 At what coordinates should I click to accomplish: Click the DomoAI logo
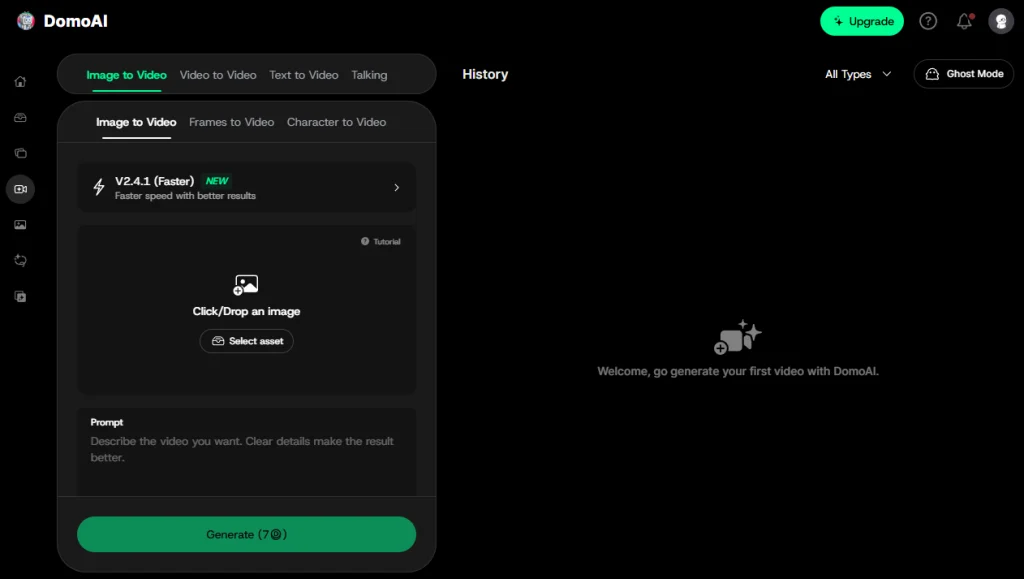click(x=62, y=21)
